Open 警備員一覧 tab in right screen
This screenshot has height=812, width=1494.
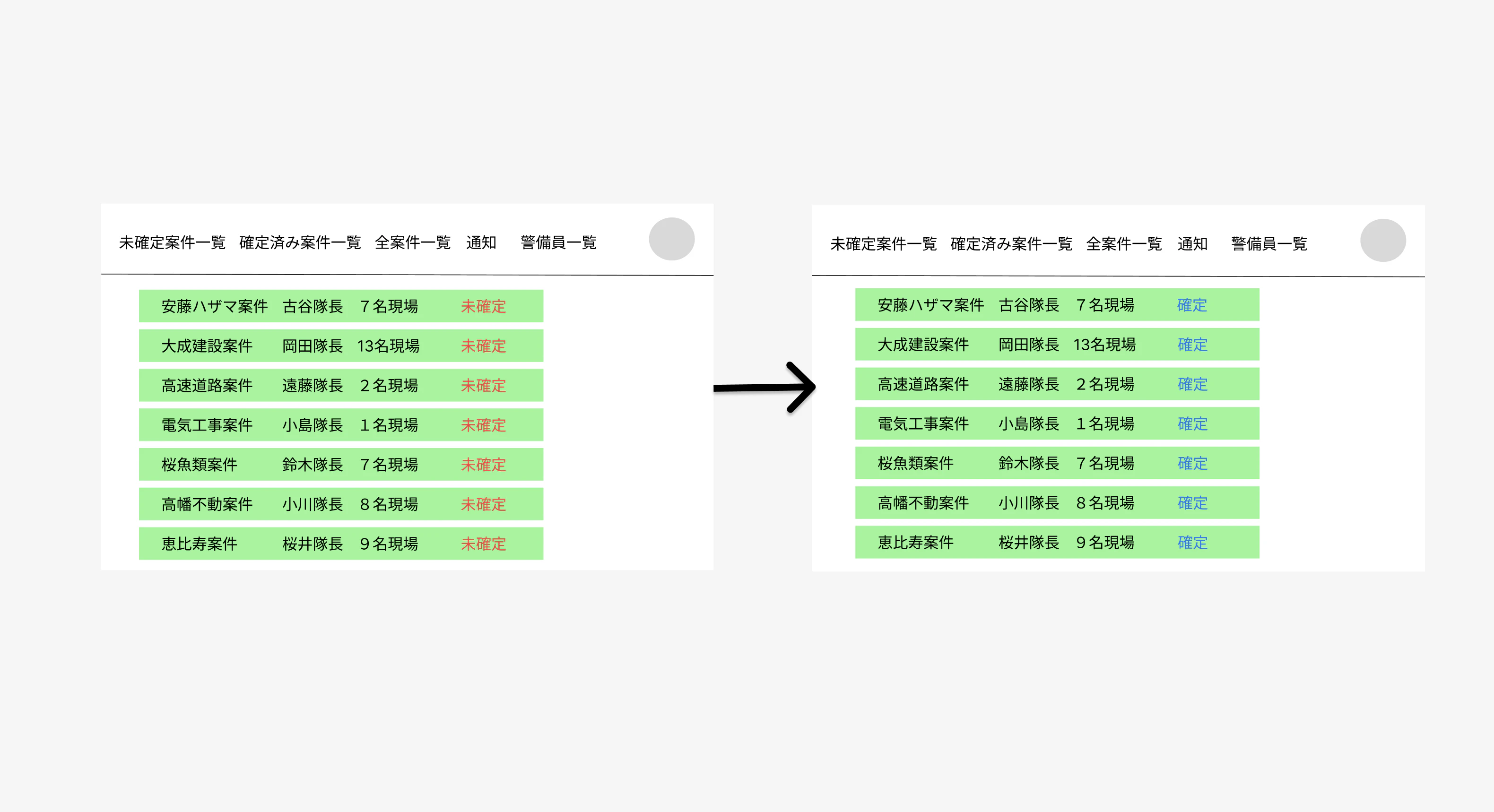(x=1269, y=243)
